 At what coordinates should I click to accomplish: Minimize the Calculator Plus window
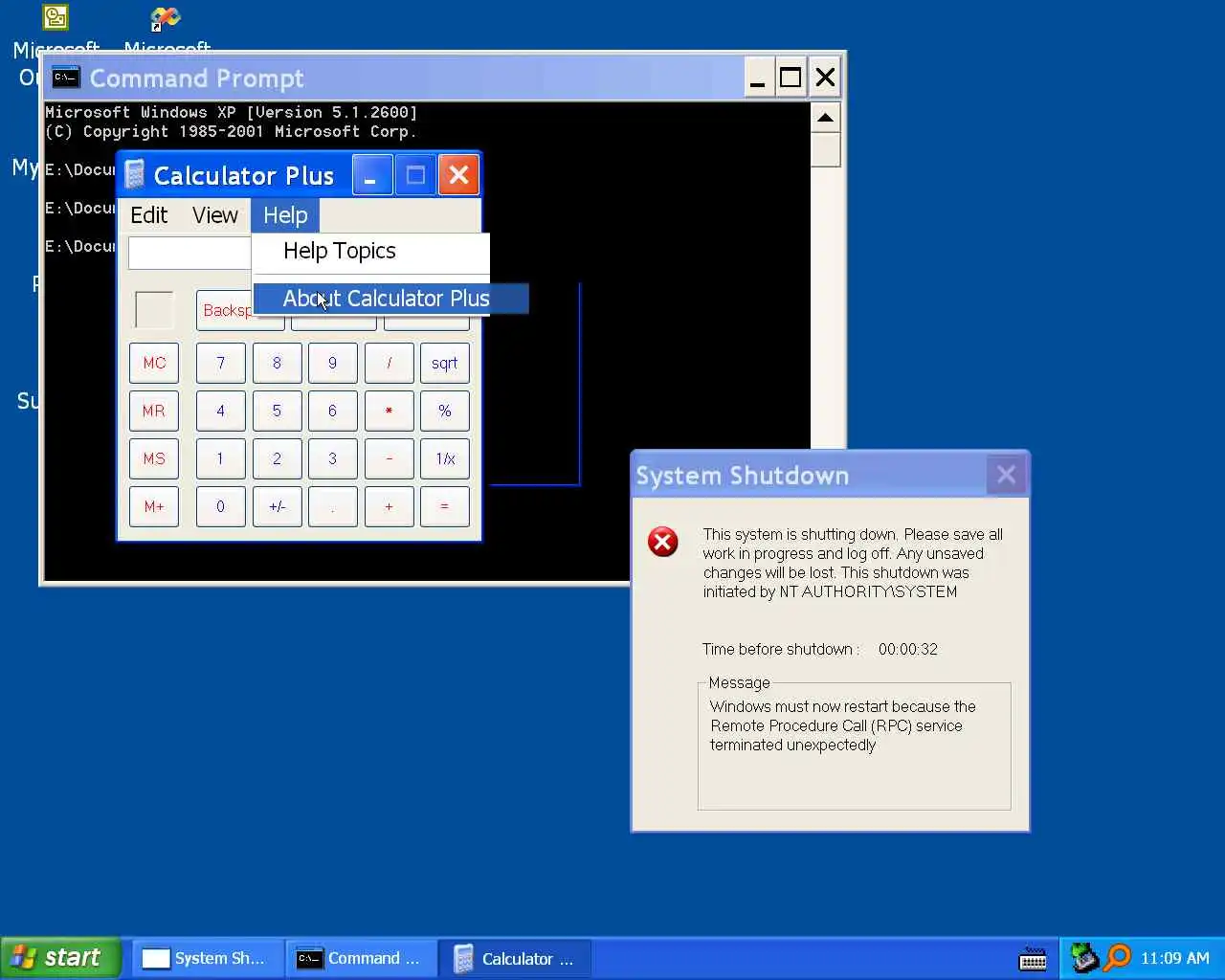(372, 175)
